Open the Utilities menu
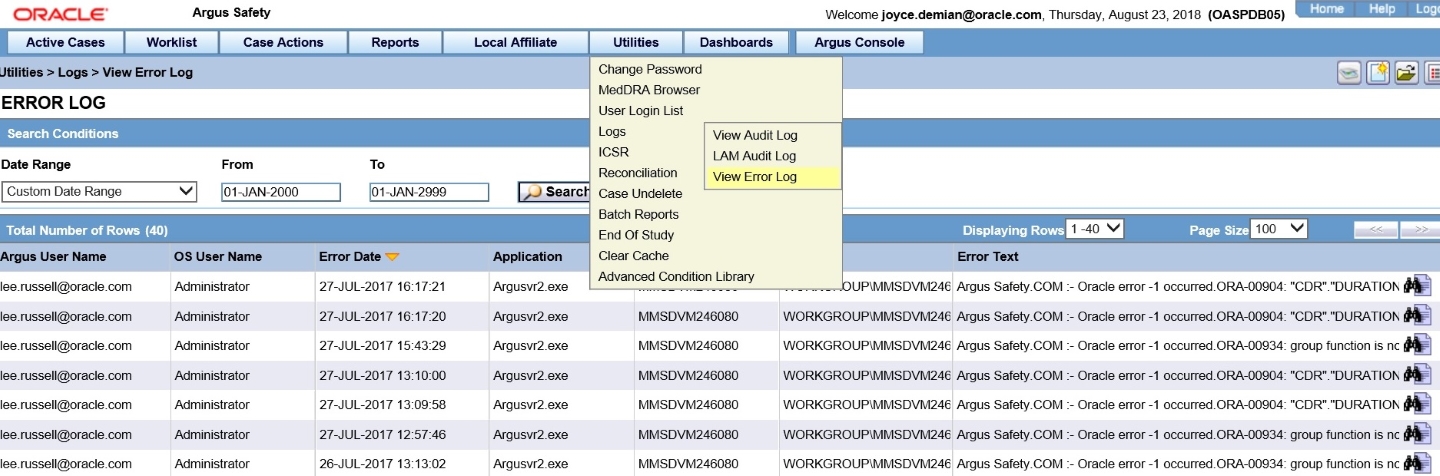This screenshot has height=476, width=1440. [x=636, y=43]
